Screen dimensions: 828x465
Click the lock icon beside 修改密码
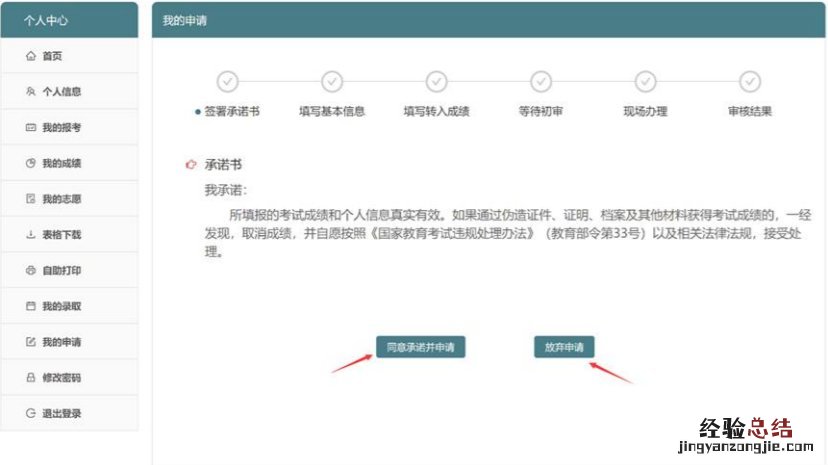[x=31, y=377]
